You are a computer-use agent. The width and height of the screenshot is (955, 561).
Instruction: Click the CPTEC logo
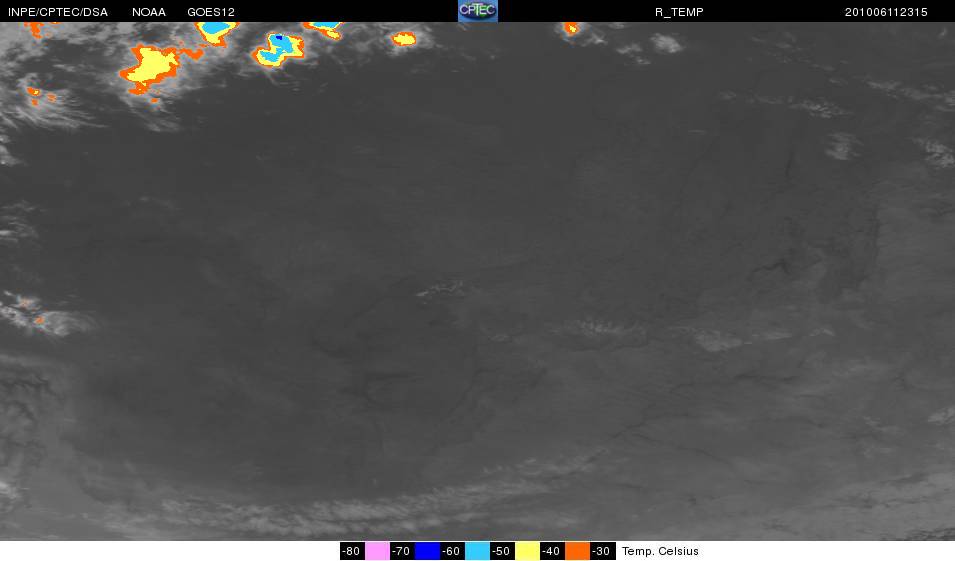[478, 11]
